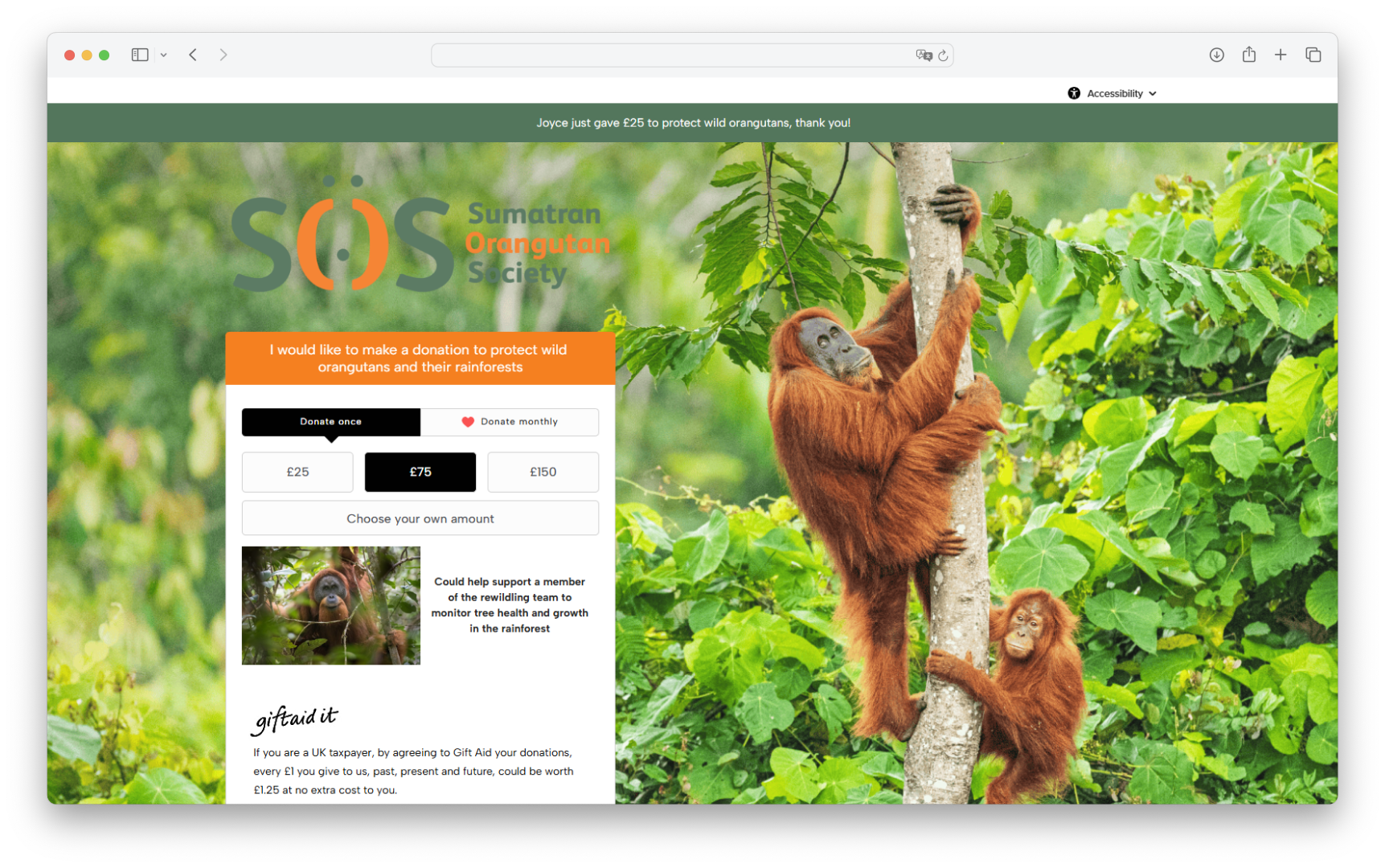
Task: Expand the chevron beside the sidebar button
Action: tap(164, 54)
